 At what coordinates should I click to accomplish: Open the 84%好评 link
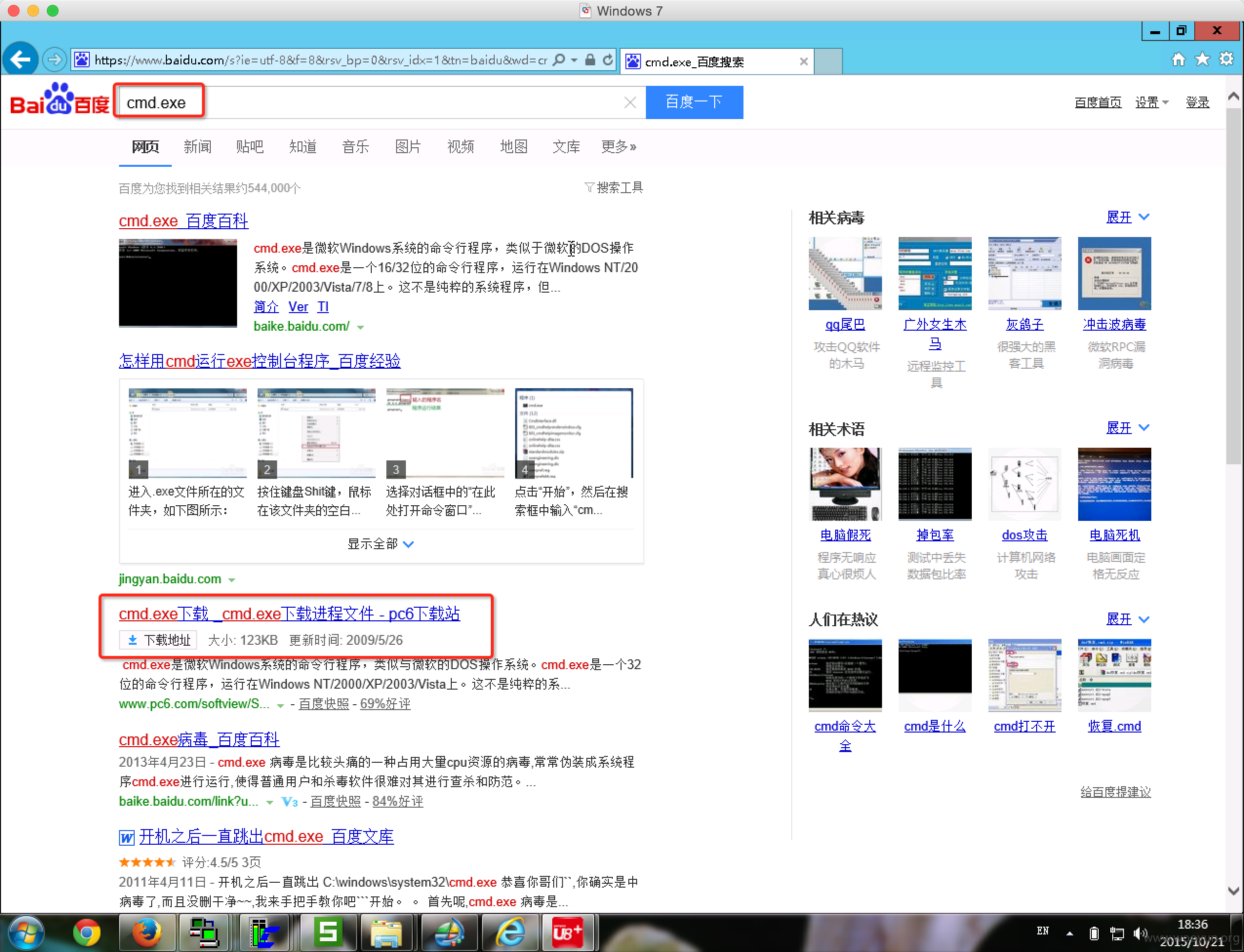(x=398, y=801)
